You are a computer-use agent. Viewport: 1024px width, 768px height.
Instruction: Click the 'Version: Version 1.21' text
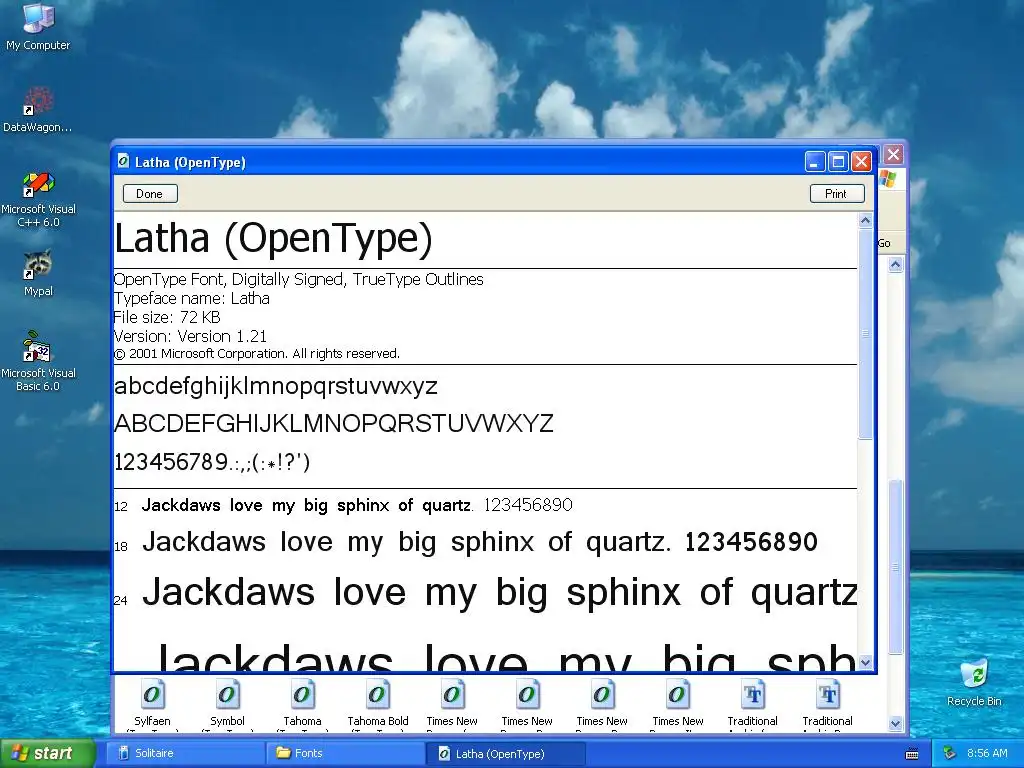tap(190, 336)
